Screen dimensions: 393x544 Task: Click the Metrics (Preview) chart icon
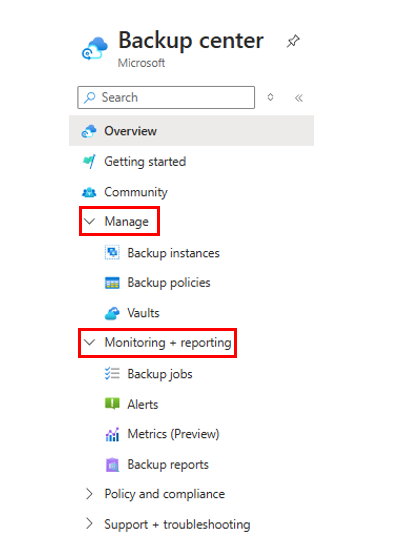[x=112, y=434]
